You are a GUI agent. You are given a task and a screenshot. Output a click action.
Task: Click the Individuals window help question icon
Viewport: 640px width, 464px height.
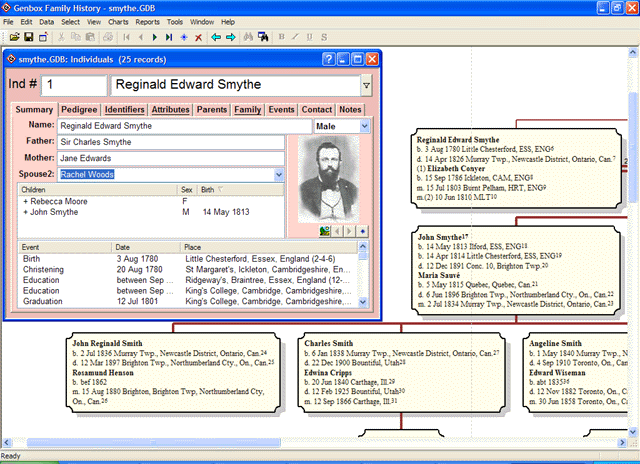[x=328, y=59]
